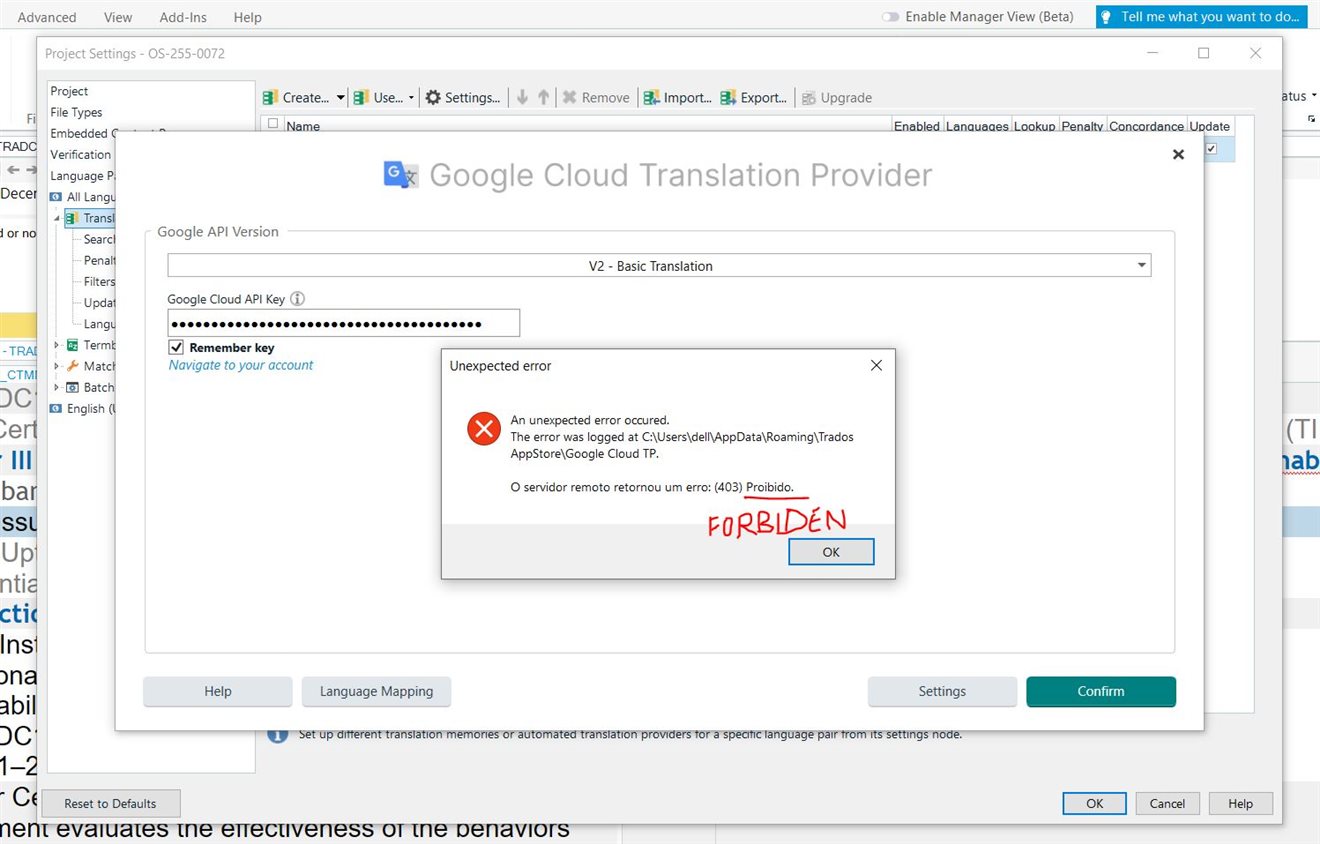Image resolution: width=1320 pixels, height=844 pixels.
Task: Click Create... in Project Settings toolbar
Action: click(x=296, y=97)
